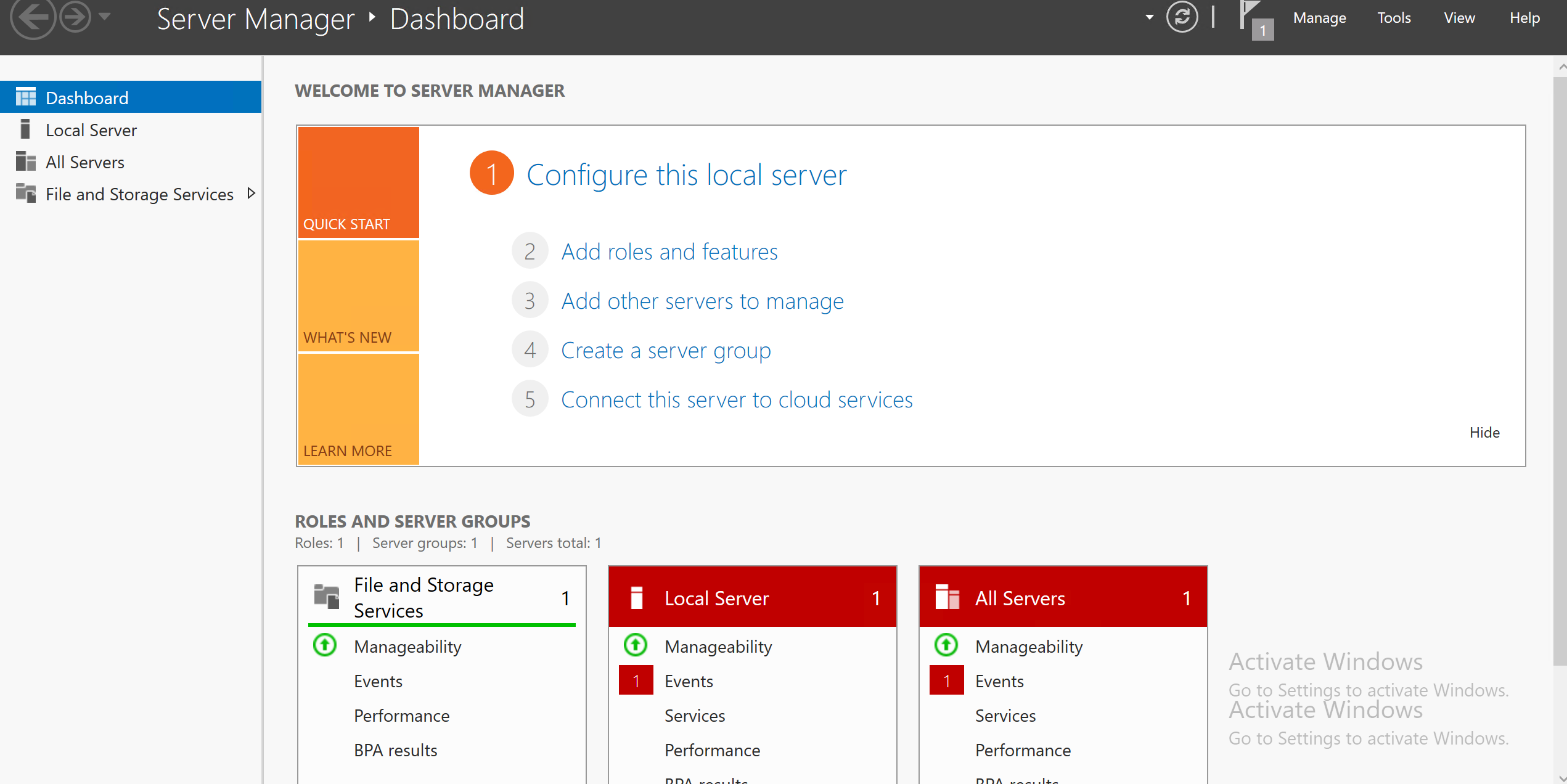Image resolution: width=1567 pixels, height=784 pixels.
Task: Select Local Server in sidebar
Action: 91,130
